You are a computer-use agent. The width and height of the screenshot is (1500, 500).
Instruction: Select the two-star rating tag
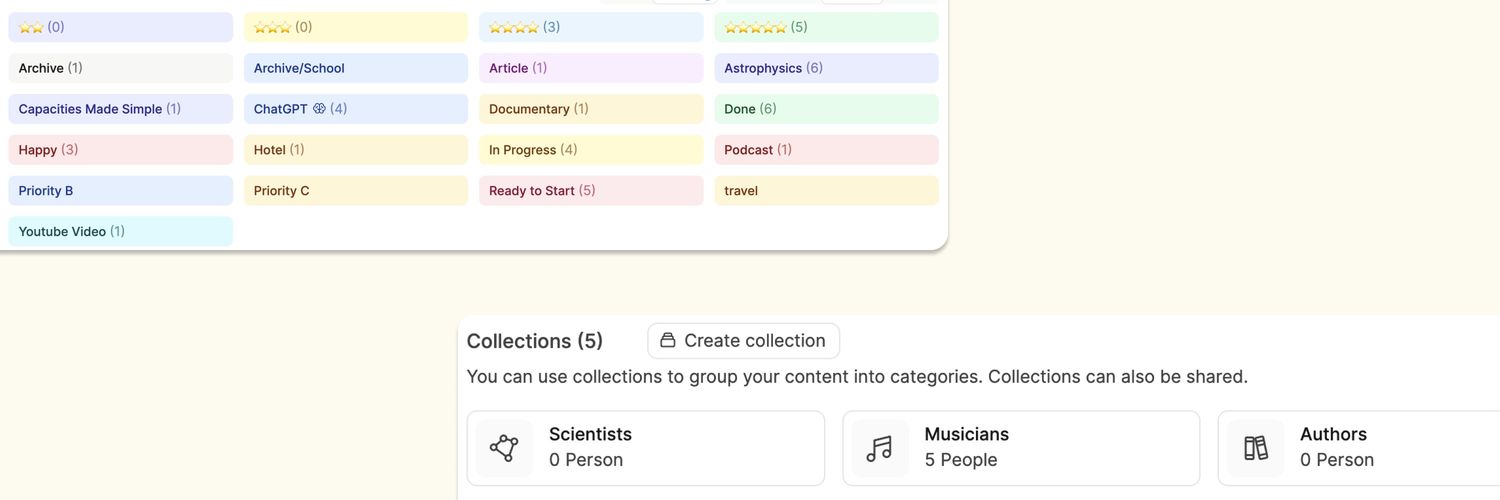pyautogui.click(x=120, y=27)
